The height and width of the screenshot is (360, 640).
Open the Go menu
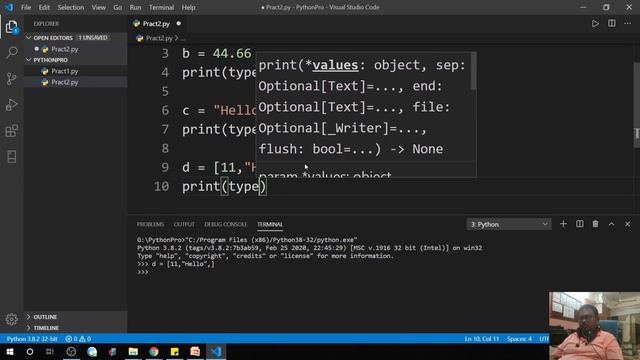coord(118,7)
